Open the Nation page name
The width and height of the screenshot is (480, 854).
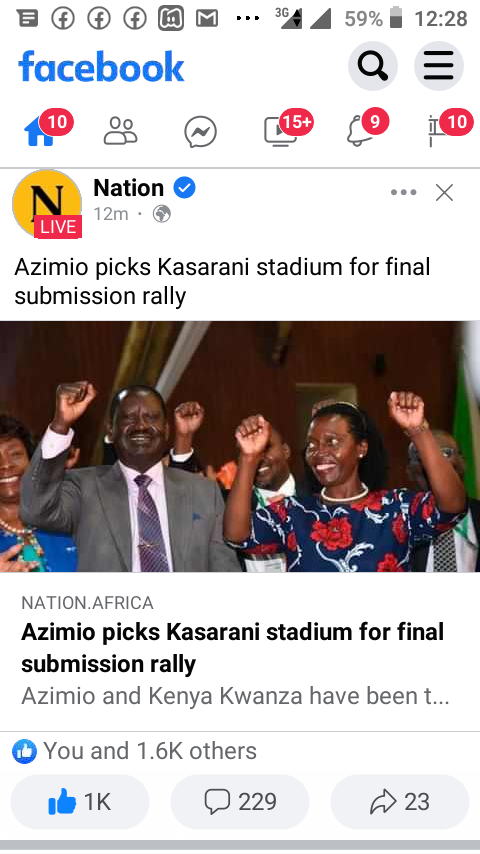point(129,188)
